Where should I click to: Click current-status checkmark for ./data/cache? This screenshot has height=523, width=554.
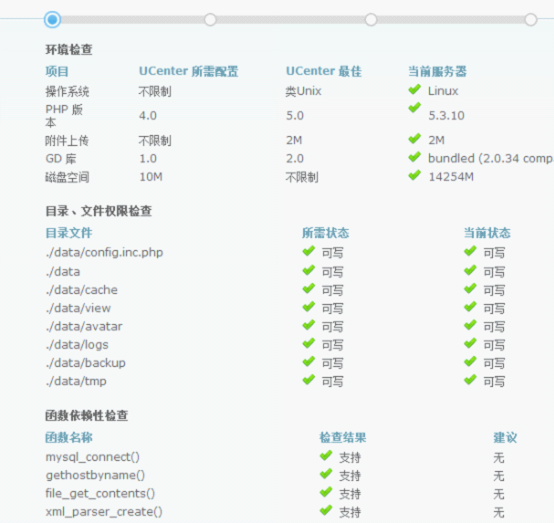click(470, 288)
